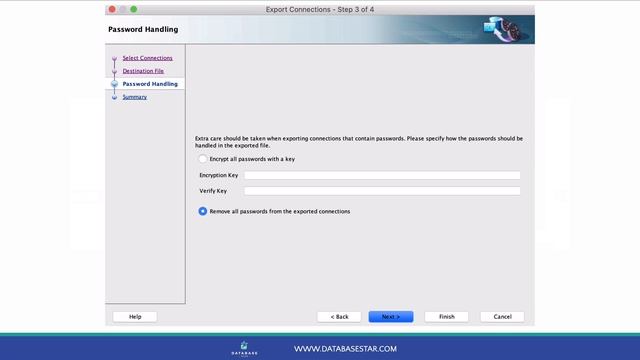The height and width of the screenshot is (360, 640).
Task: Open the Select Connections step link
Action: pyautogui.click(x=147, y=58)
